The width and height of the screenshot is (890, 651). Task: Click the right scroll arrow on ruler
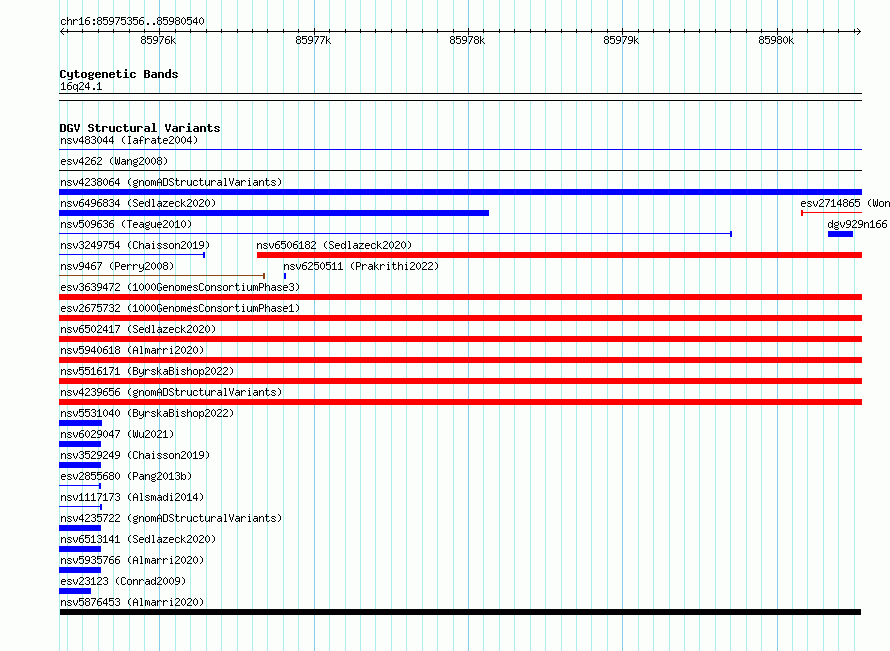(858, 31)
